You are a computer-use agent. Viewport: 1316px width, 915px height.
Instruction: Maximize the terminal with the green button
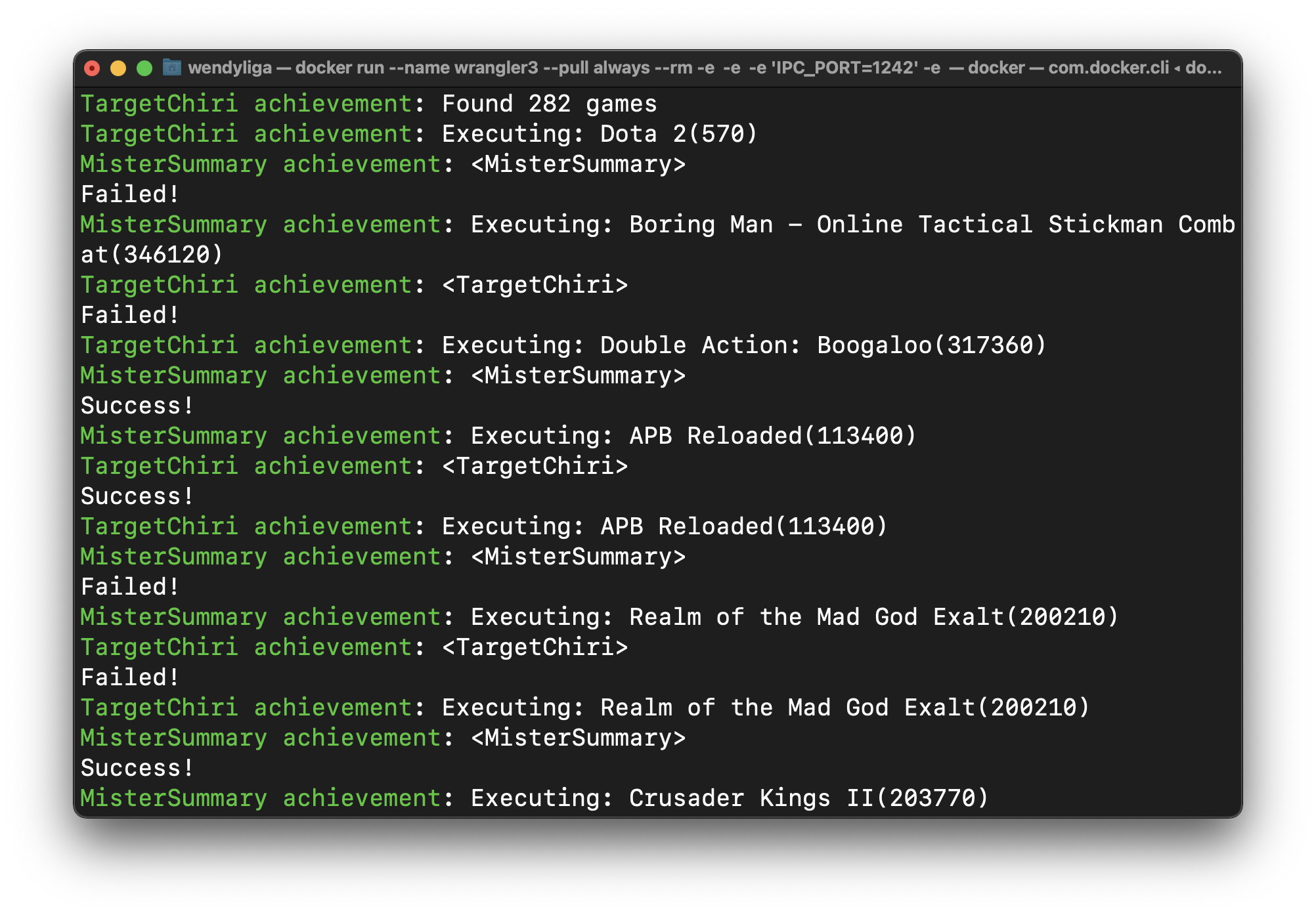click(x=144, y=68)
